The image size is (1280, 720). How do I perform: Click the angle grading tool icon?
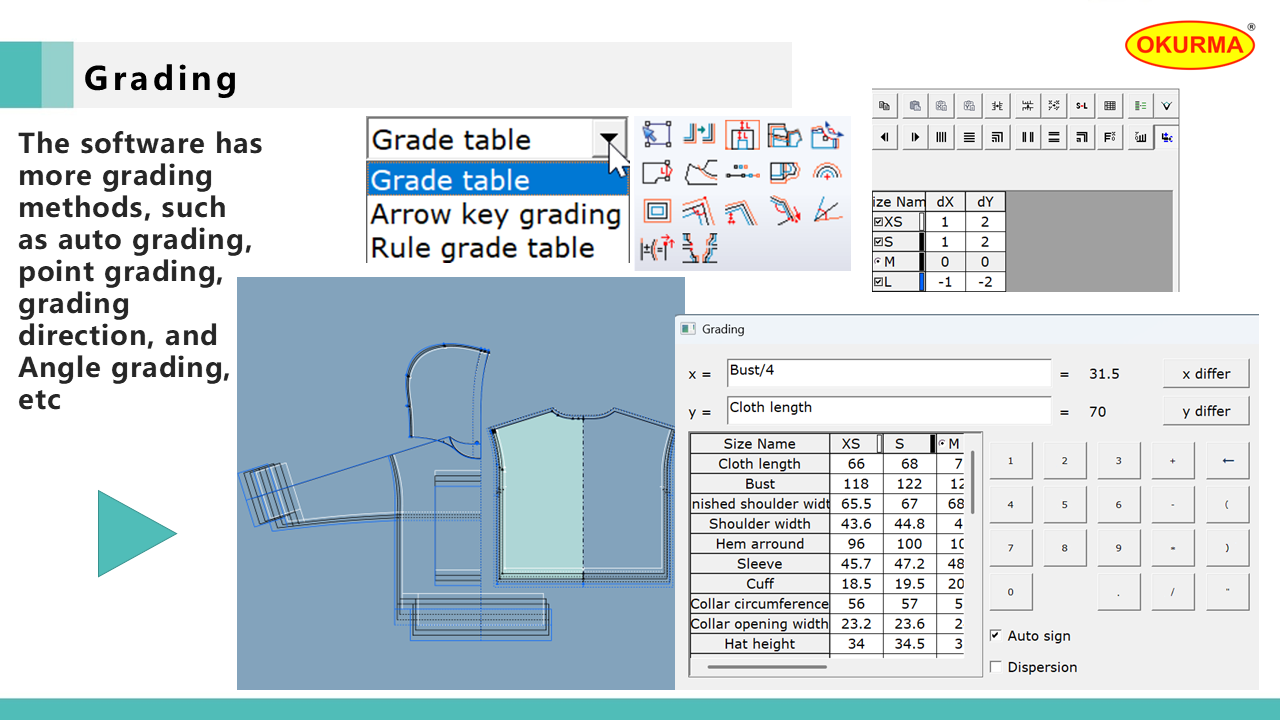(x=826, y=210)
